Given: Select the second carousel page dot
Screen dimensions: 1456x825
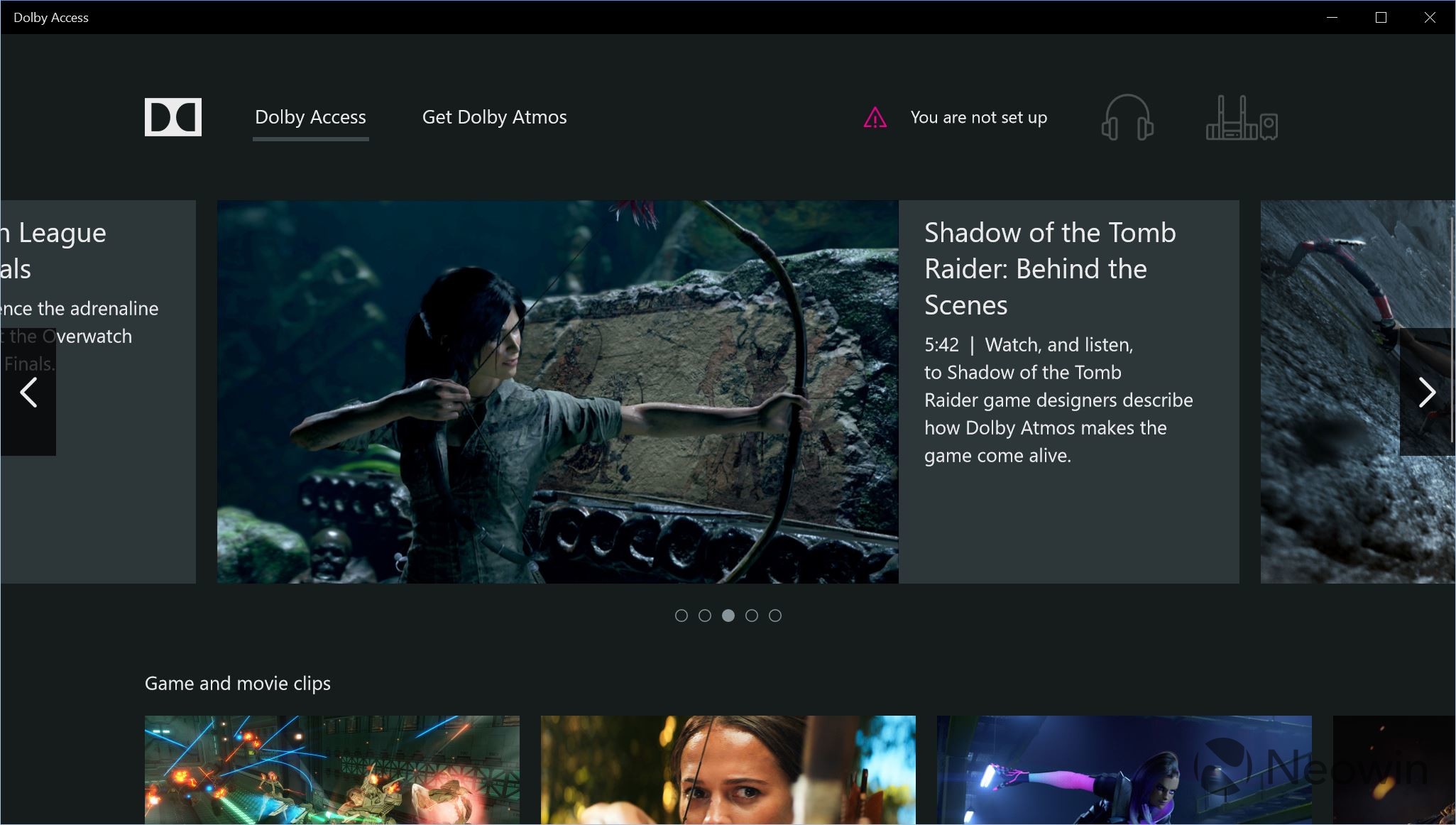Looking at the screenshot, I should (x=705, y=616).
